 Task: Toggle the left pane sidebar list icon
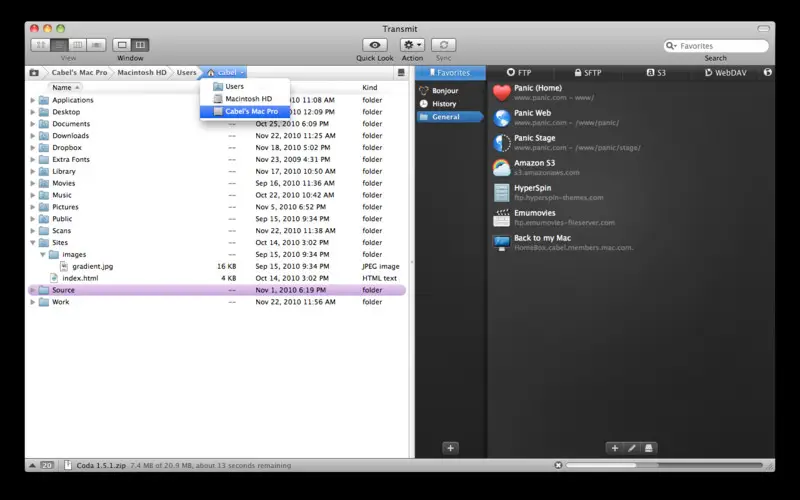point(401,72)
